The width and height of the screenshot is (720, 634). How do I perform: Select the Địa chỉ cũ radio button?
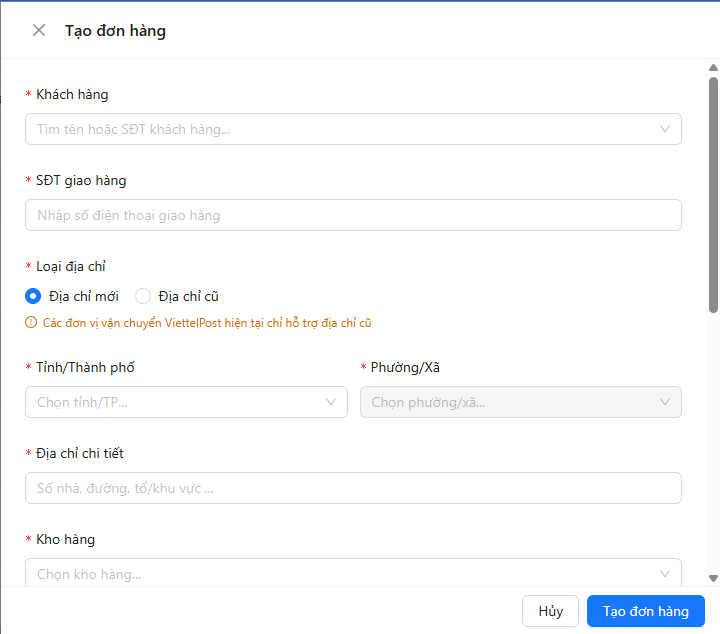coord(143,296)
